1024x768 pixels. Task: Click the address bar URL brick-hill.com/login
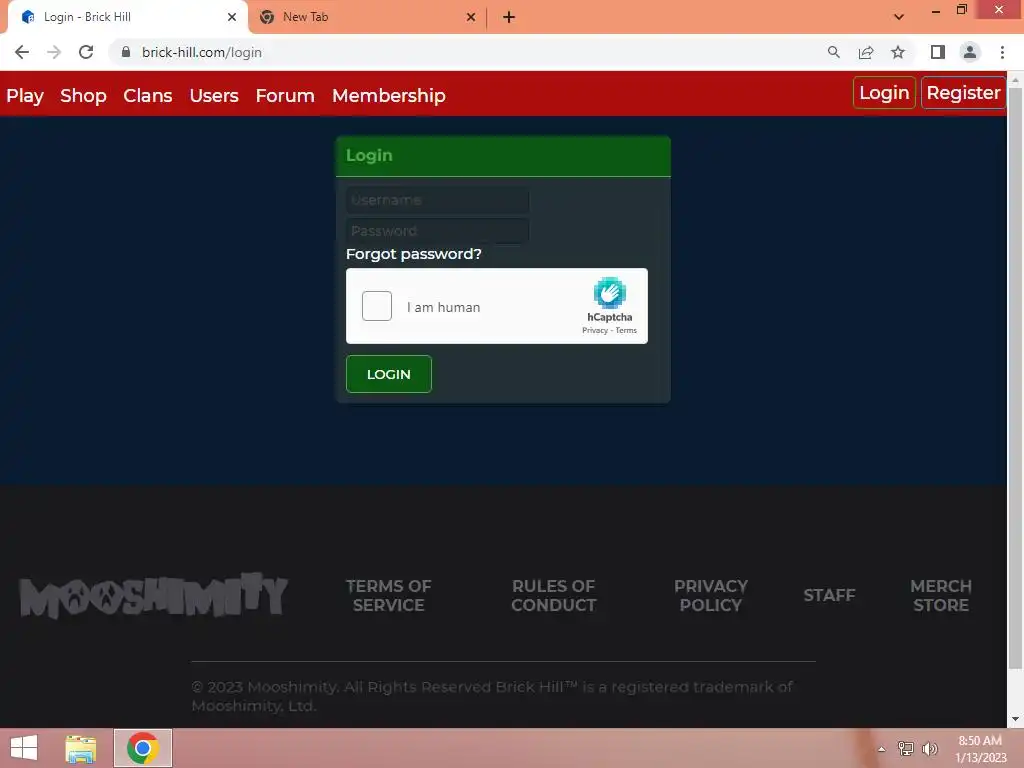(x=202, y=52)
